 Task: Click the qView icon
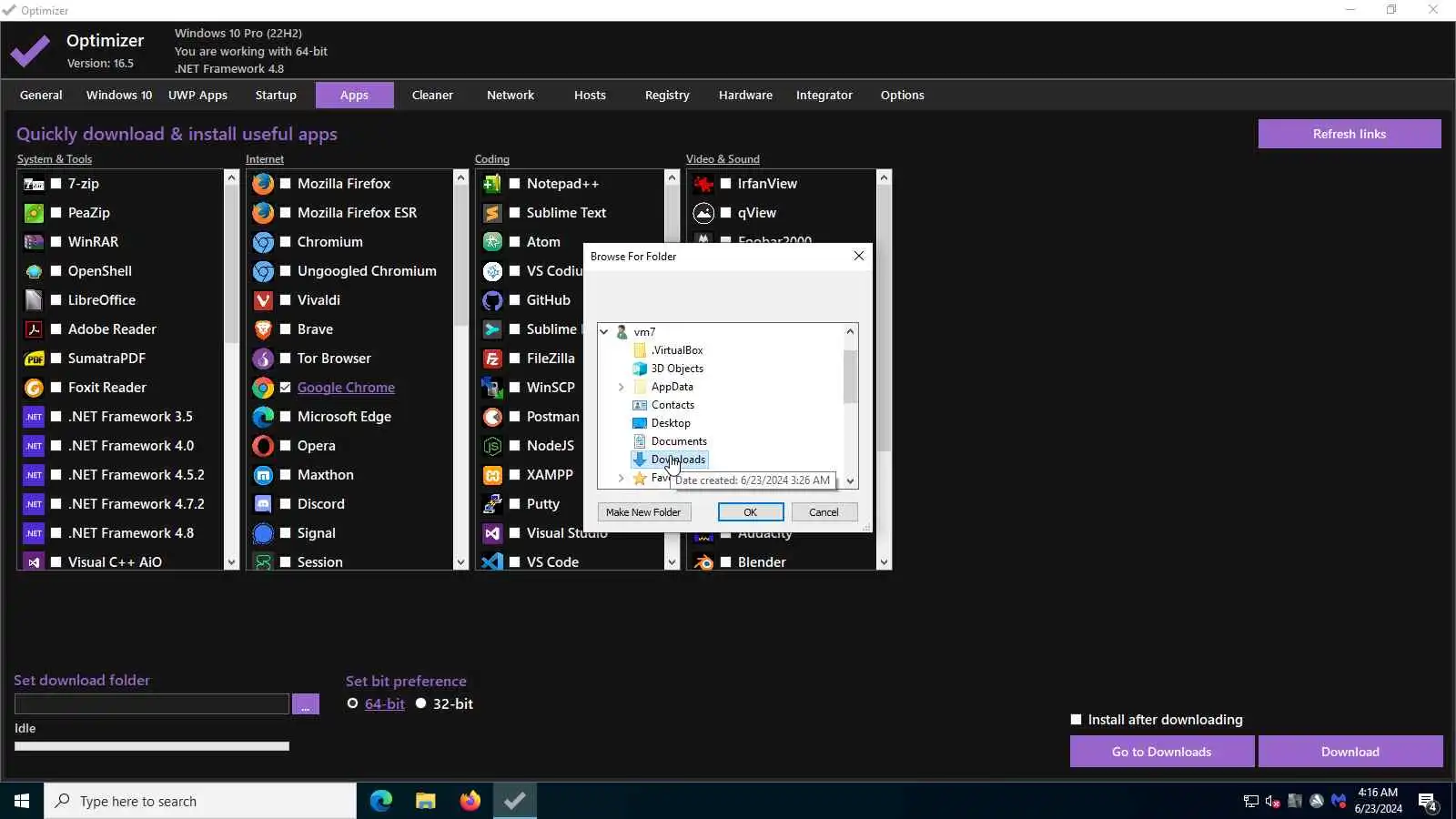click(703, 213)
